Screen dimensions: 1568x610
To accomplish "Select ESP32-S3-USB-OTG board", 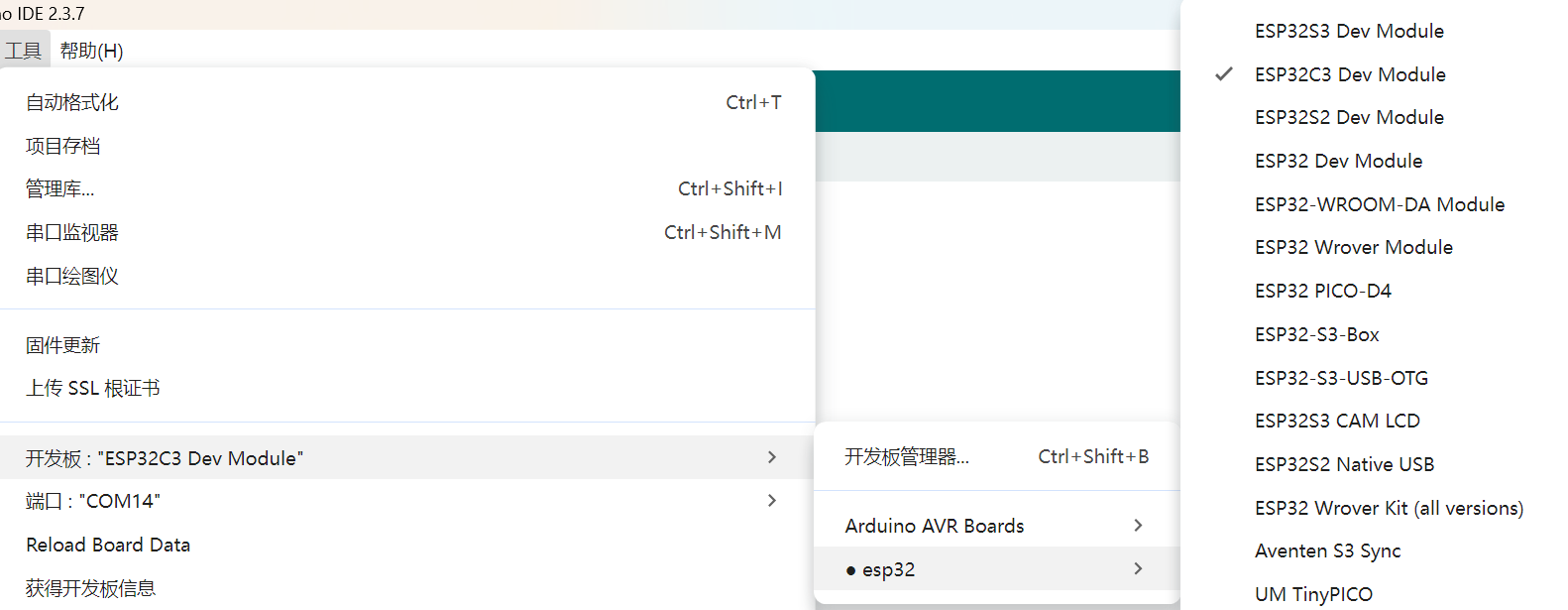I will [x=1375, y=378].
